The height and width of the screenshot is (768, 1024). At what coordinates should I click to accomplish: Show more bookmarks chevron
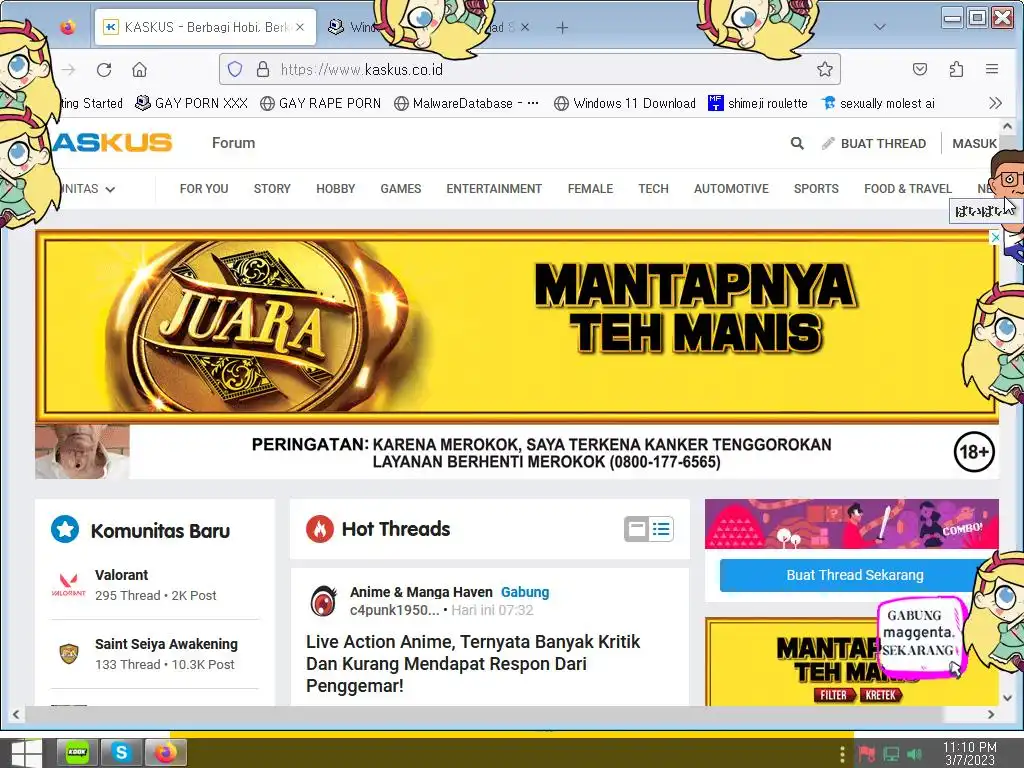coord(995,103)
